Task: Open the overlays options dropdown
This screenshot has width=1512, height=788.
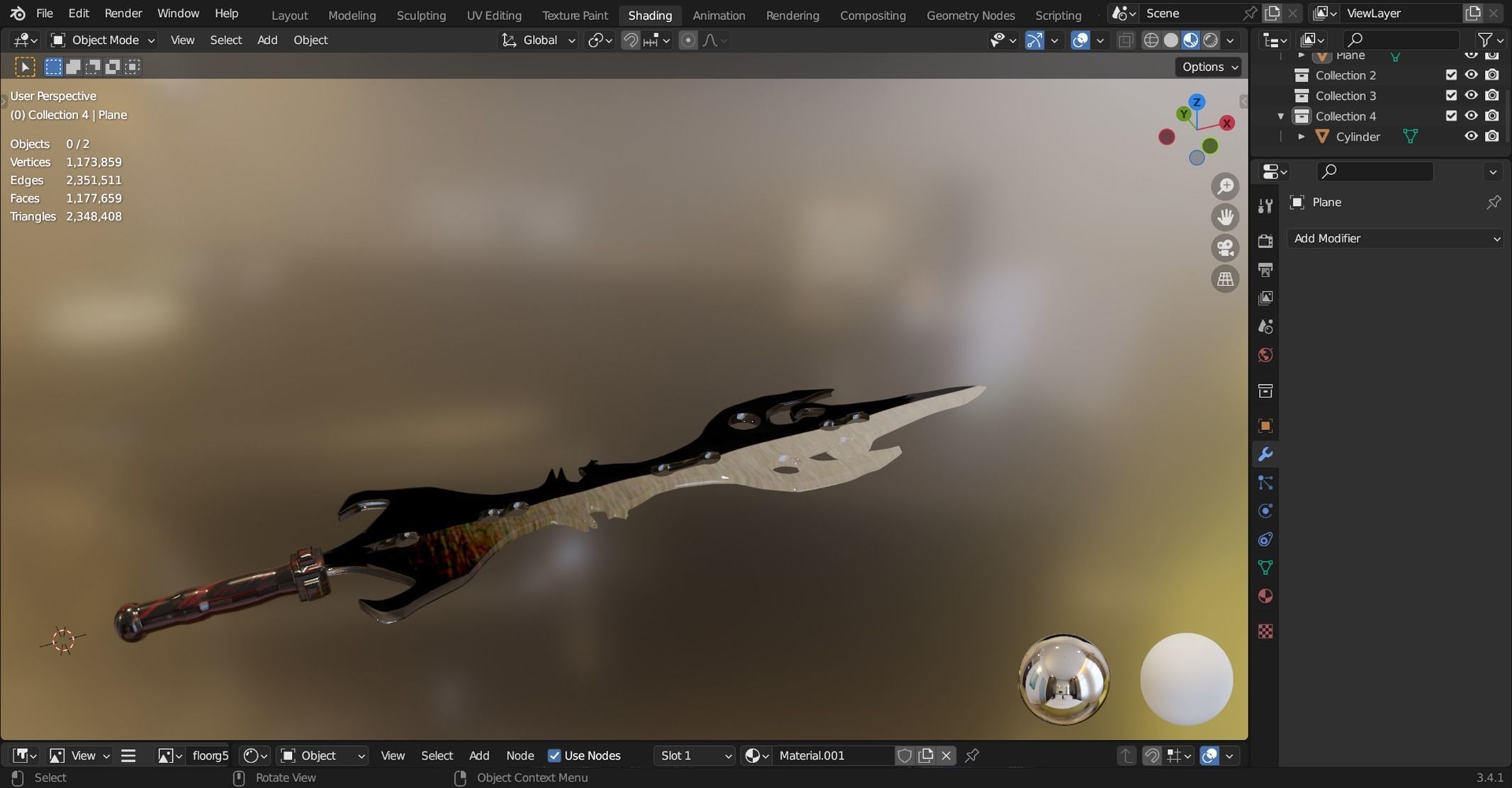Action: click(x=1100, y=40)
